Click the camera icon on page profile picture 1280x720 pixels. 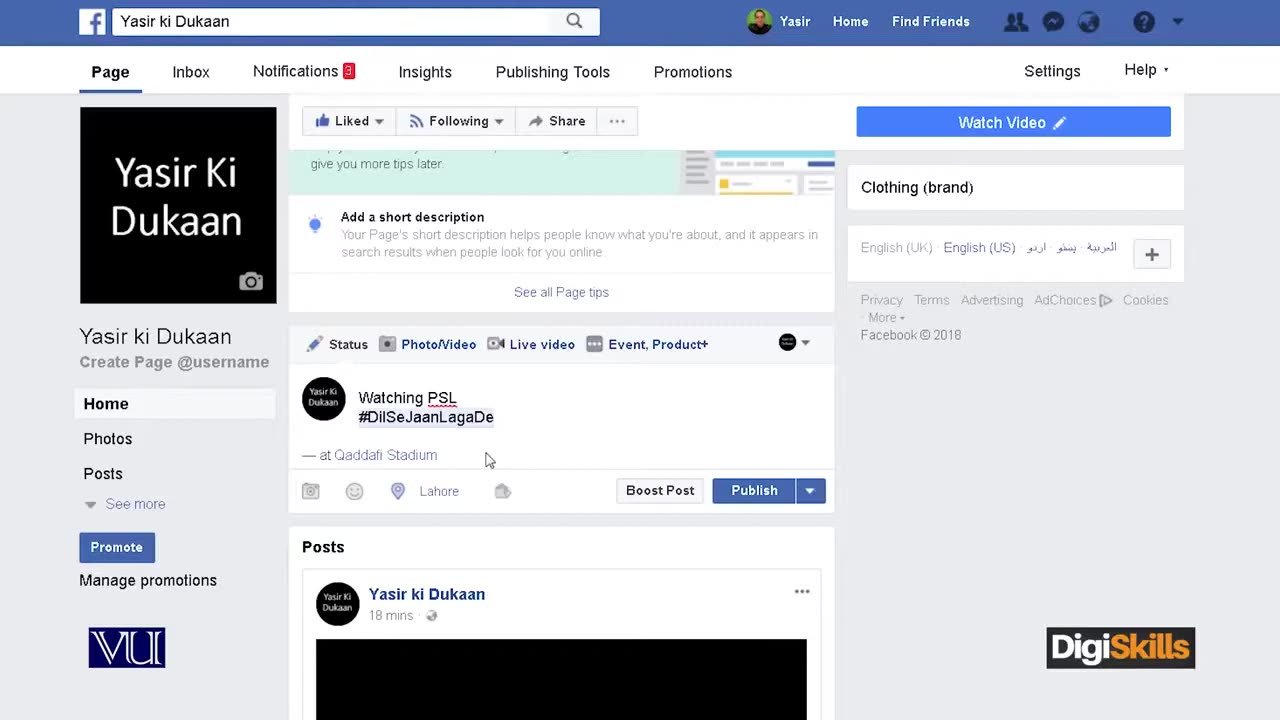(x=251, y=282)
